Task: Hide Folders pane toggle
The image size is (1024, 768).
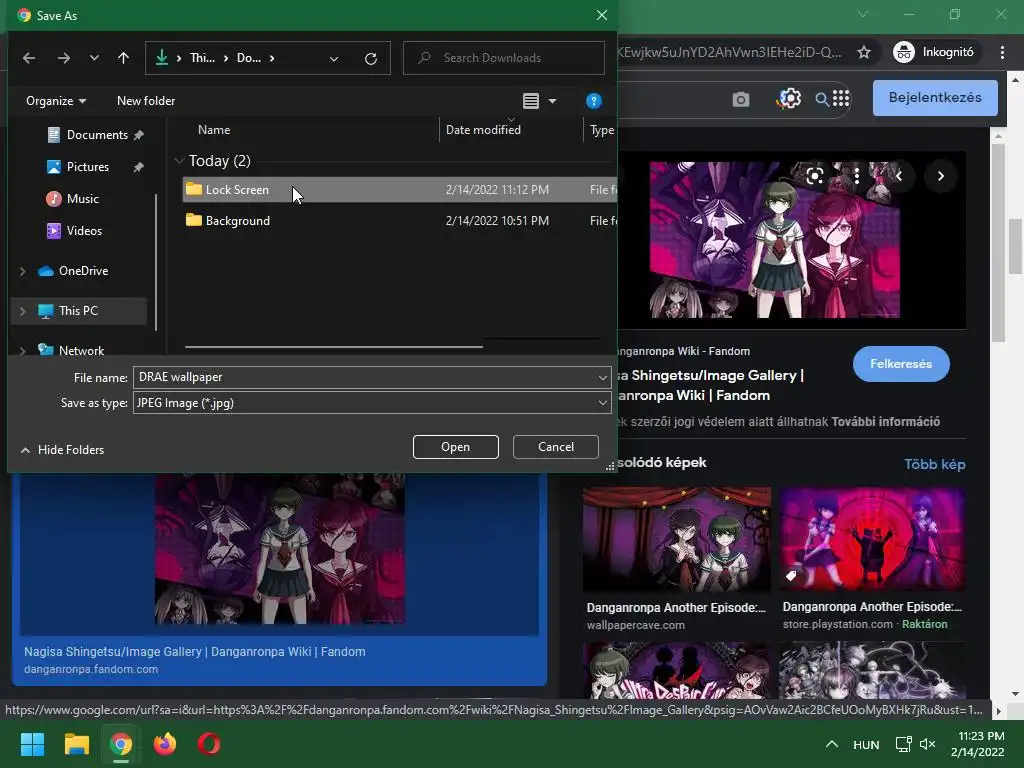Action: 62,449
